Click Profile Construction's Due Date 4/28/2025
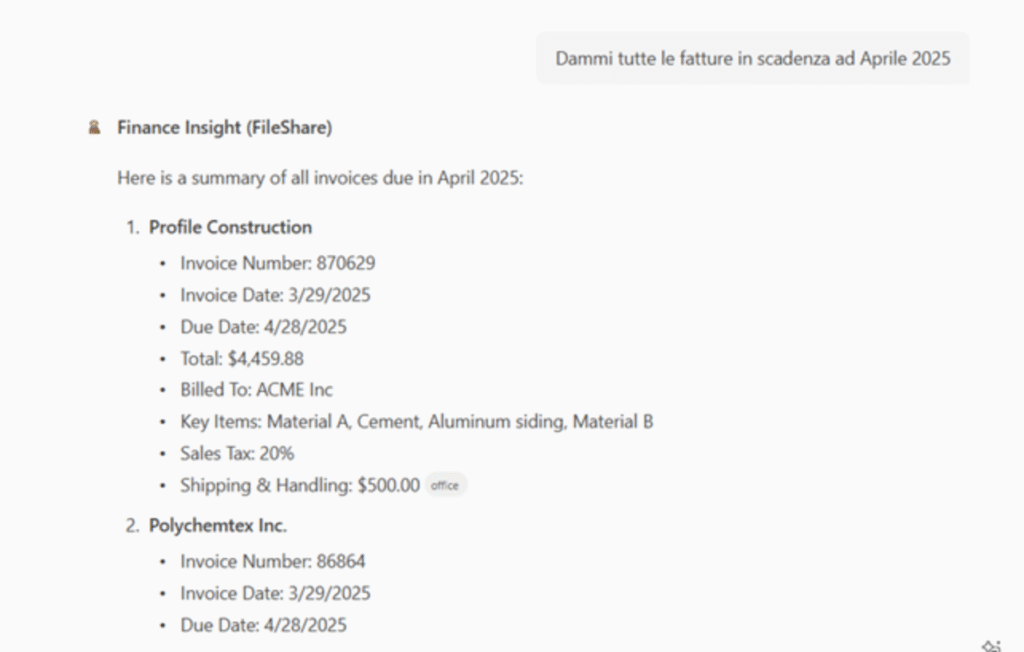Screen dimensions: 1024x652 pos(263,327)
